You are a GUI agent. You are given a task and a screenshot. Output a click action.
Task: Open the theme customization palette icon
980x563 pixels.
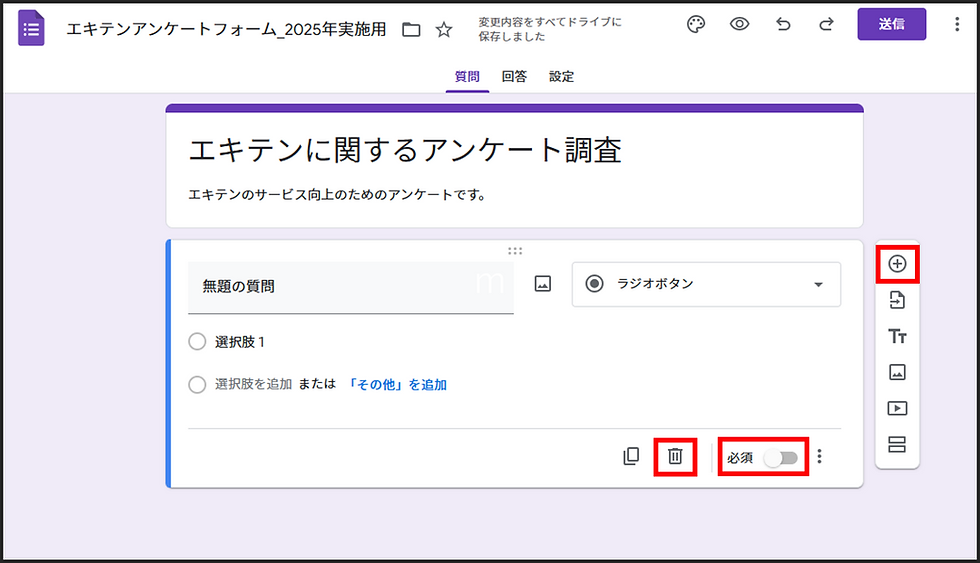point(696,24)
